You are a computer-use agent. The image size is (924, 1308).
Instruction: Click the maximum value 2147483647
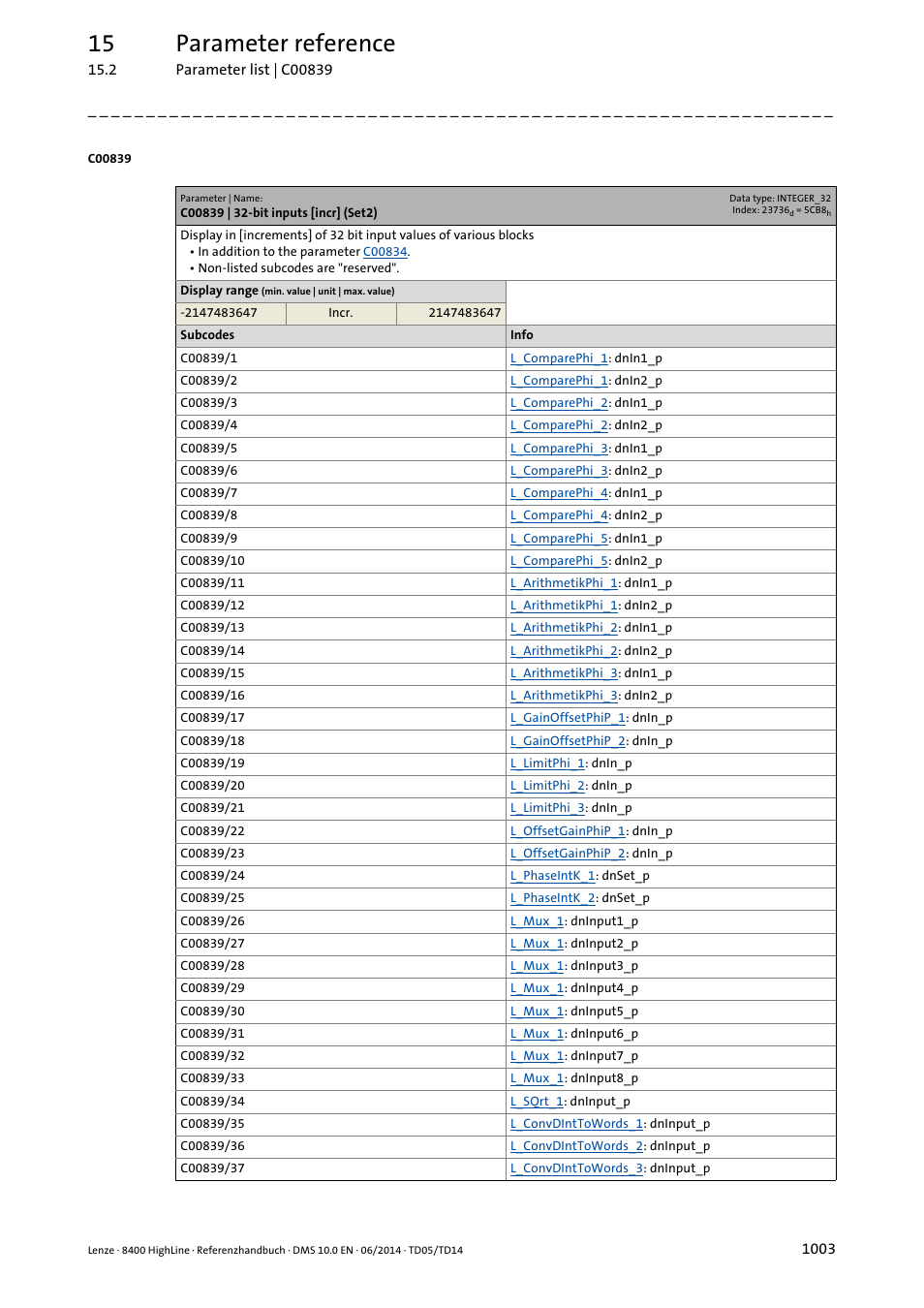(465, 313)
